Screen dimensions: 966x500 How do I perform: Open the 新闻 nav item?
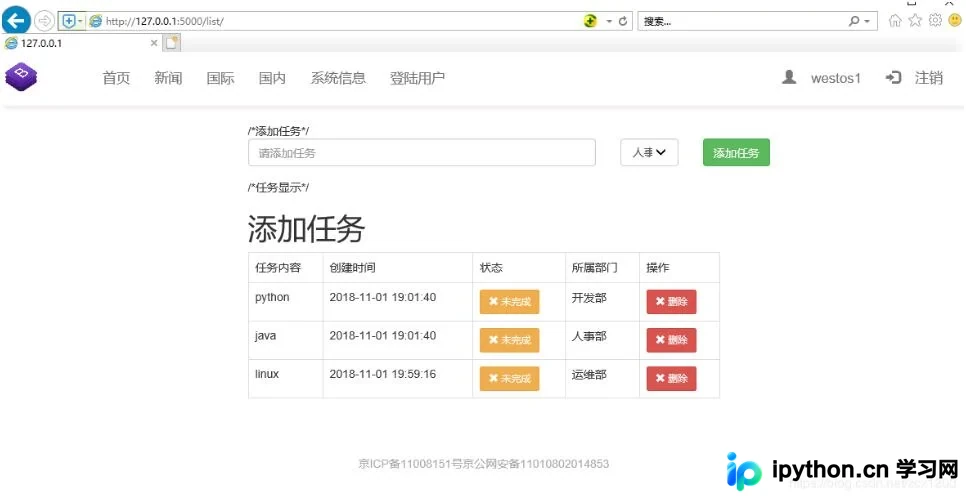[168, 78]
